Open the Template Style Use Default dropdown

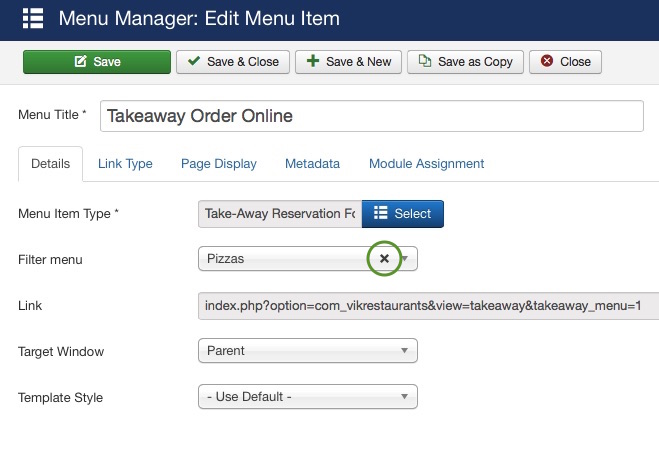(308, 396)
